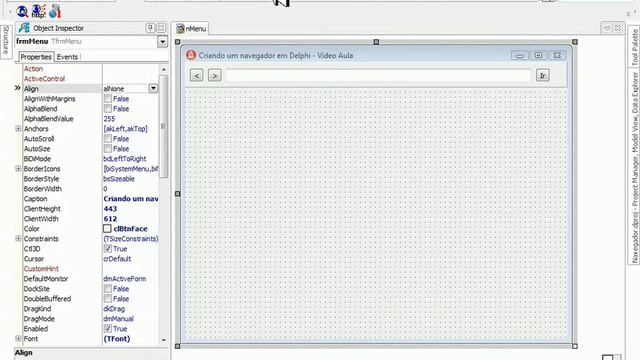
Task: Click the (TFont) value
Action: (x=117, y=339)
